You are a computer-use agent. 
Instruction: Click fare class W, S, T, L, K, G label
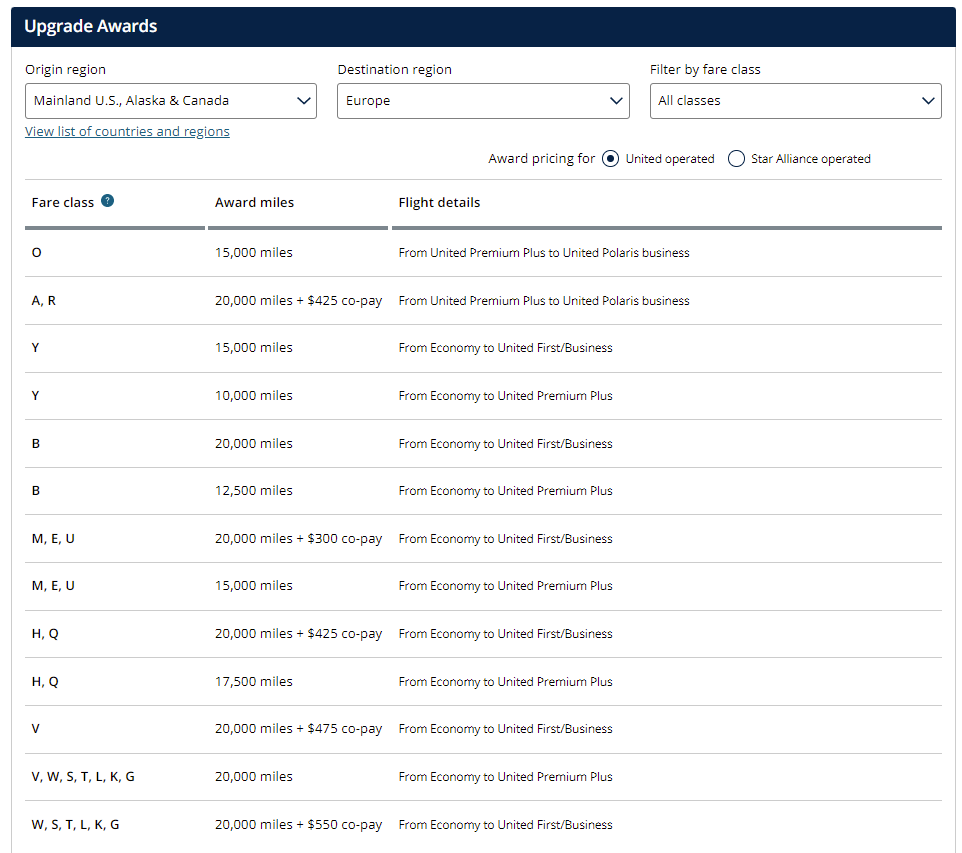[x=75, y=824]
